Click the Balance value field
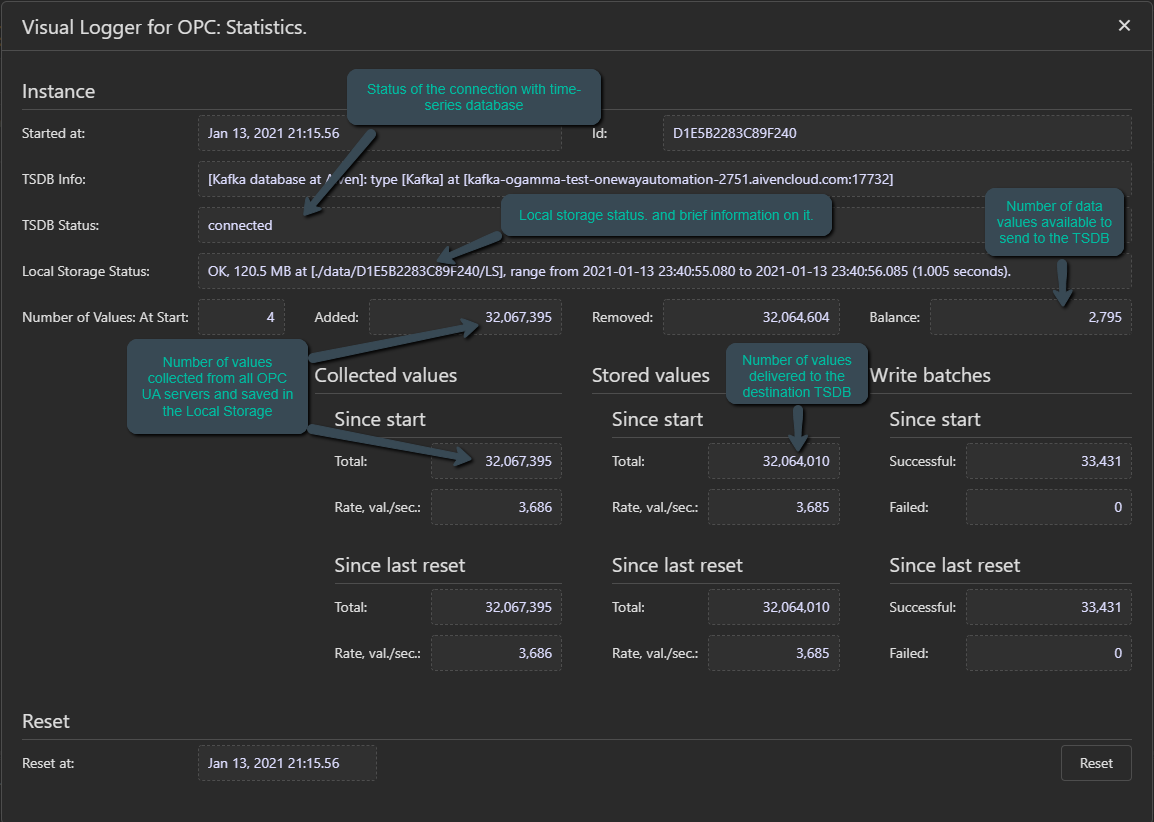1154x822 pixels. 1030,317
